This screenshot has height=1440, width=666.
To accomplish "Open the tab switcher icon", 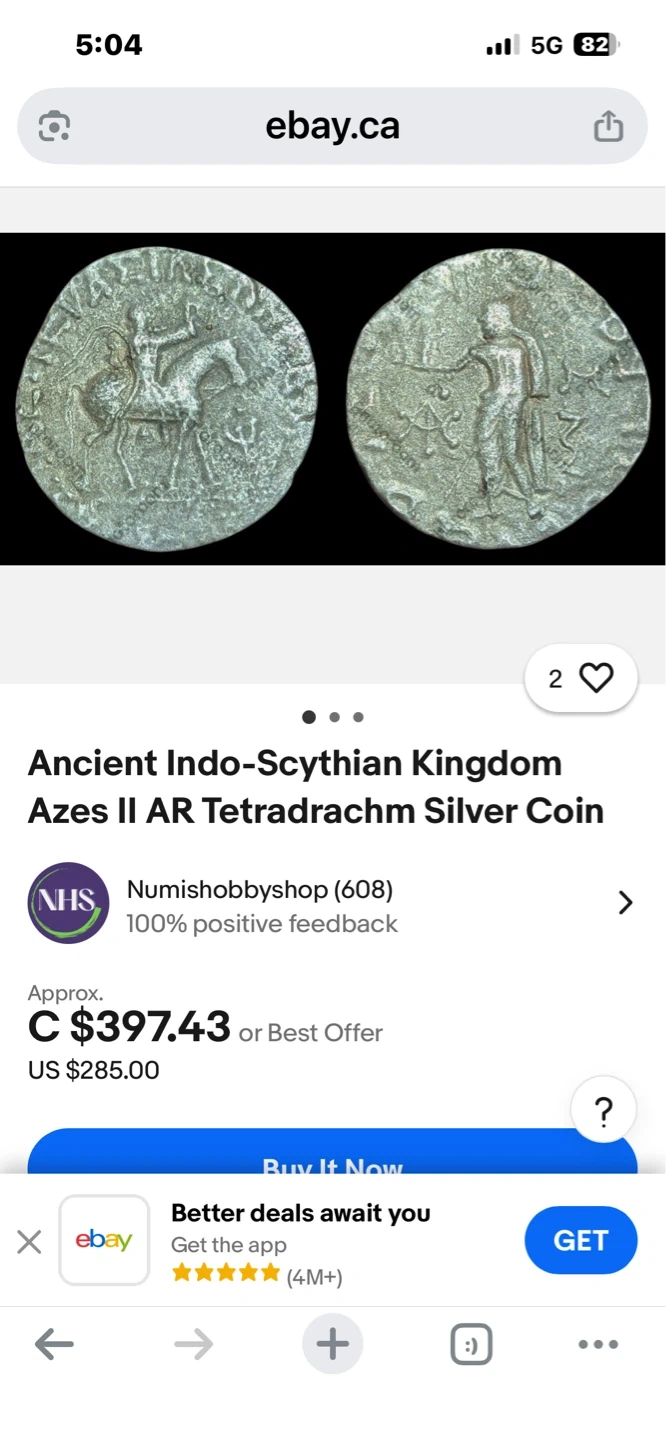I will pyautogui.click(x=471, y=1345).
